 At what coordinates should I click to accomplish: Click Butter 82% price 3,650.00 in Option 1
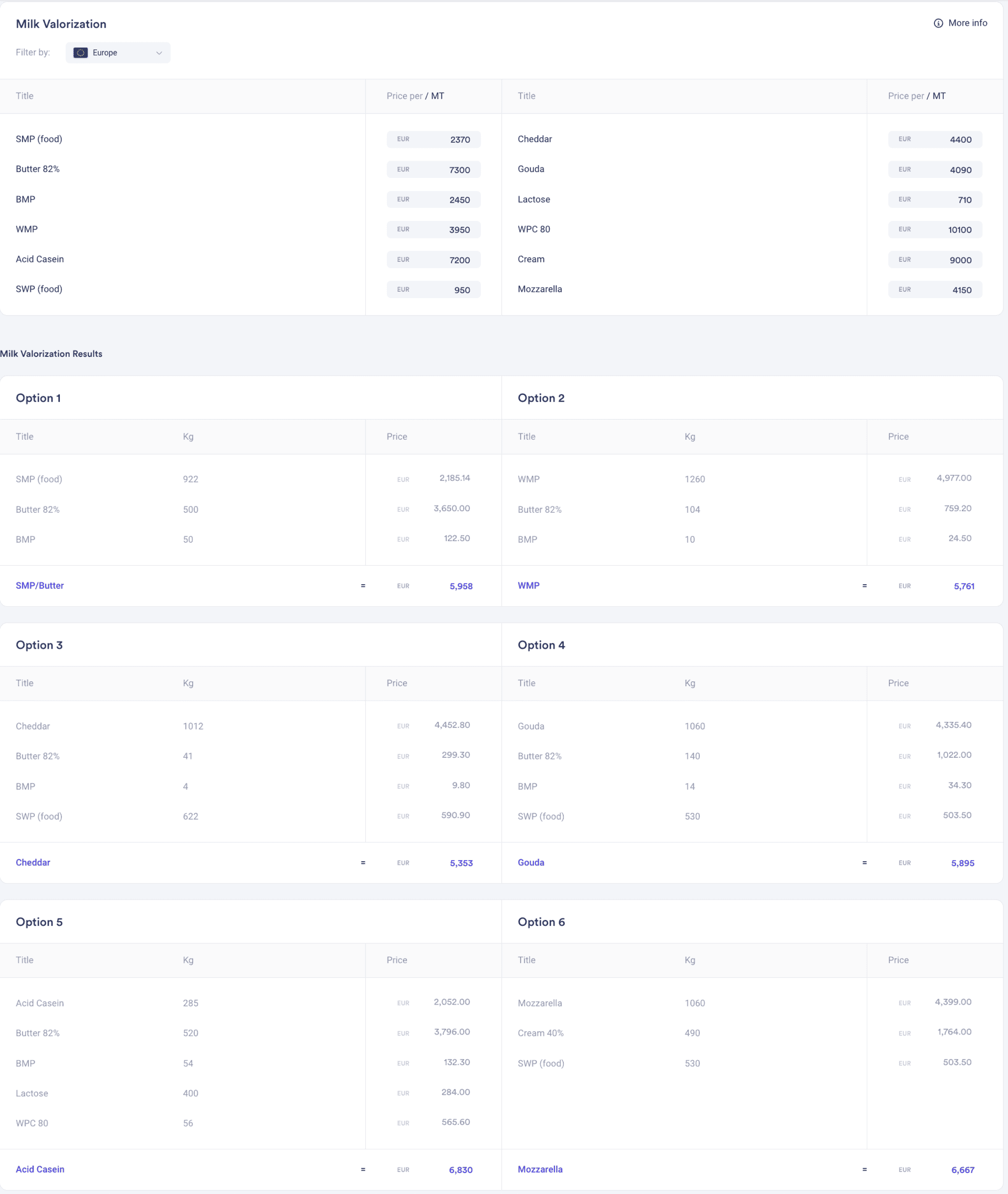tap(452, 509)
